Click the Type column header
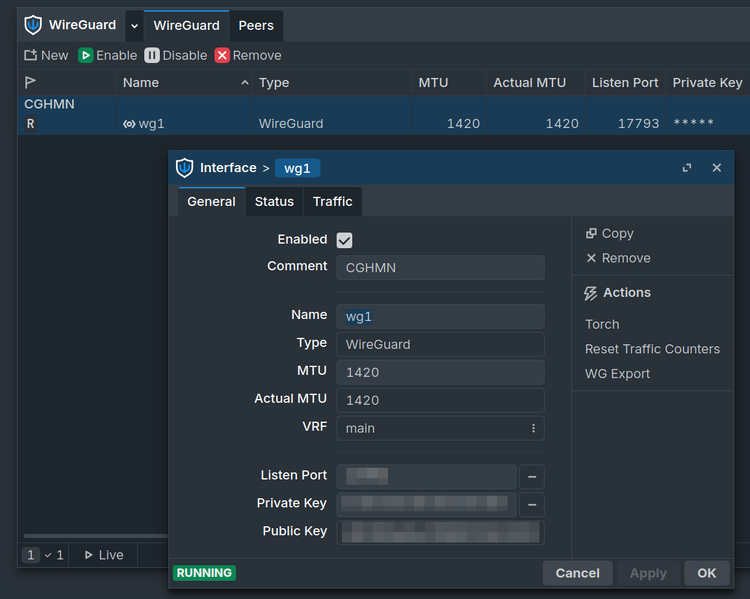Viewport: 750px width, 599px height. pyautogui.click(x=331, y=83)
